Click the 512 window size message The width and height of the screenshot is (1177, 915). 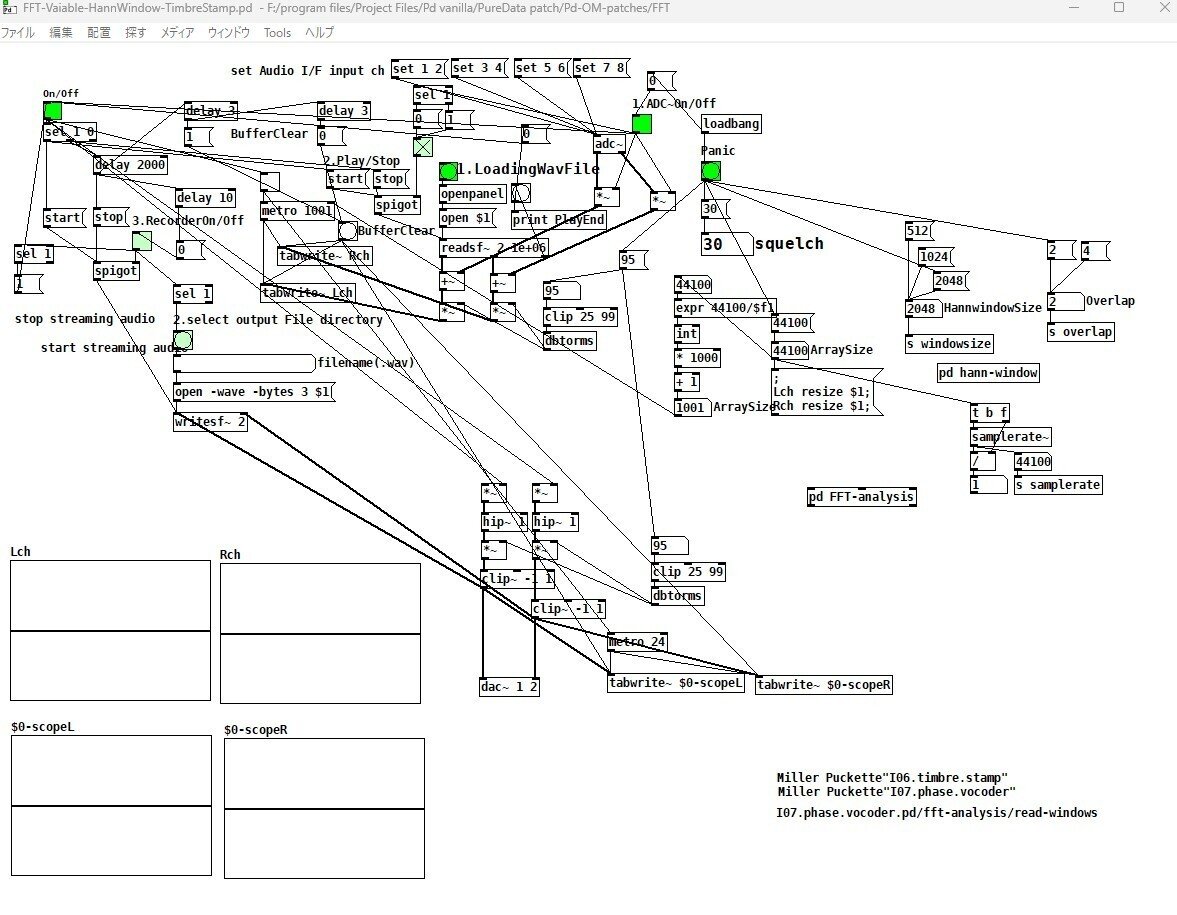[920, 230]
